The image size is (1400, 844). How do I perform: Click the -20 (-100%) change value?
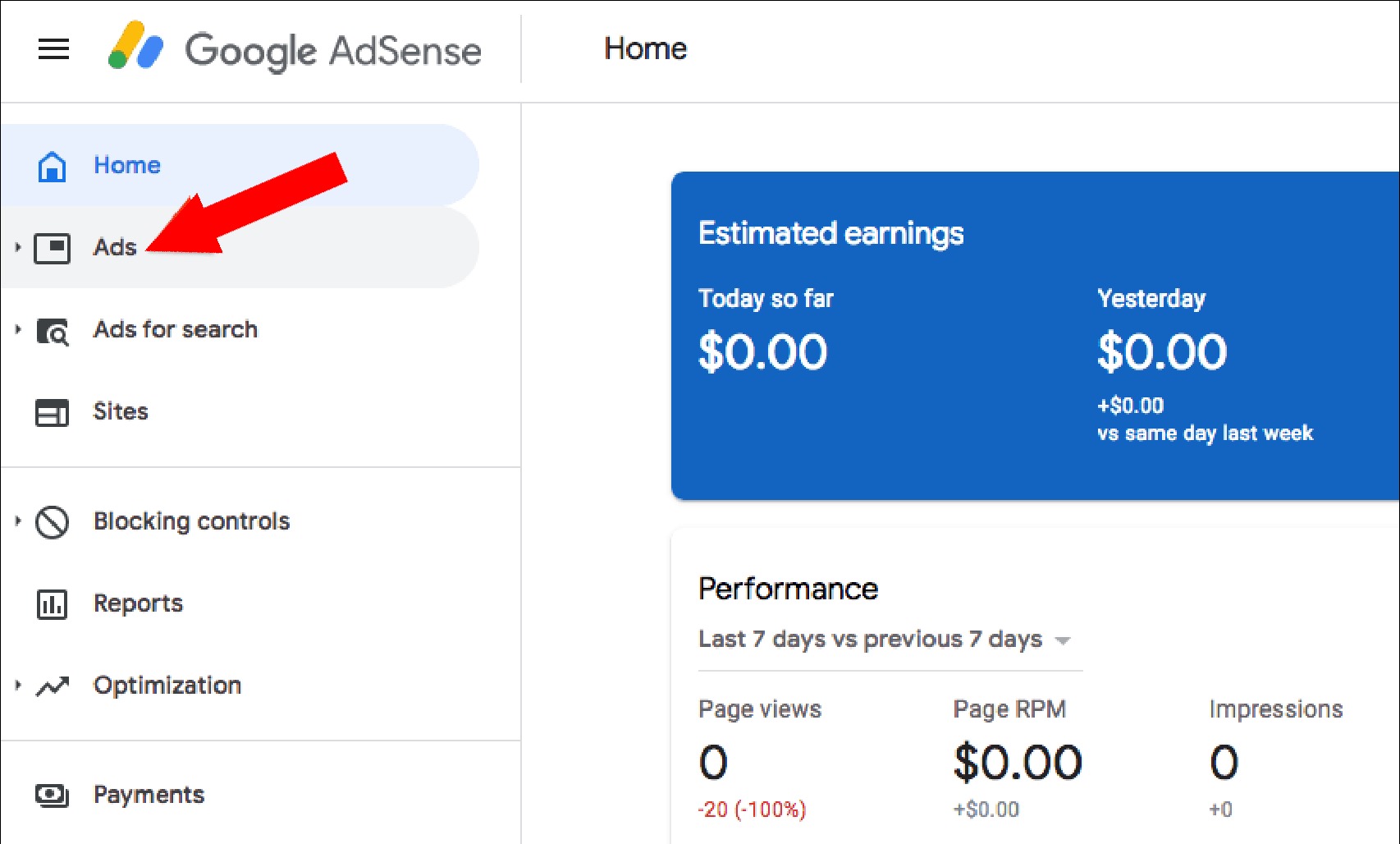[x=752, y=810]
